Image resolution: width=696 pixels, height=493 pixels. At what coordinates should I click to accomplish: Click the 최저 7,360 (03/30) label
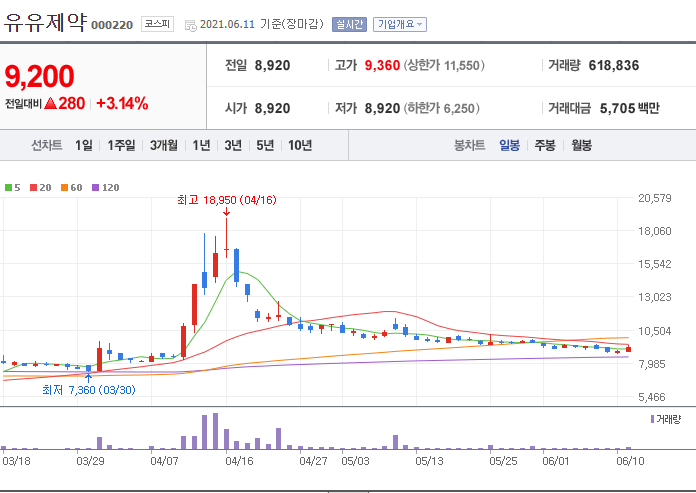point(89,390)
